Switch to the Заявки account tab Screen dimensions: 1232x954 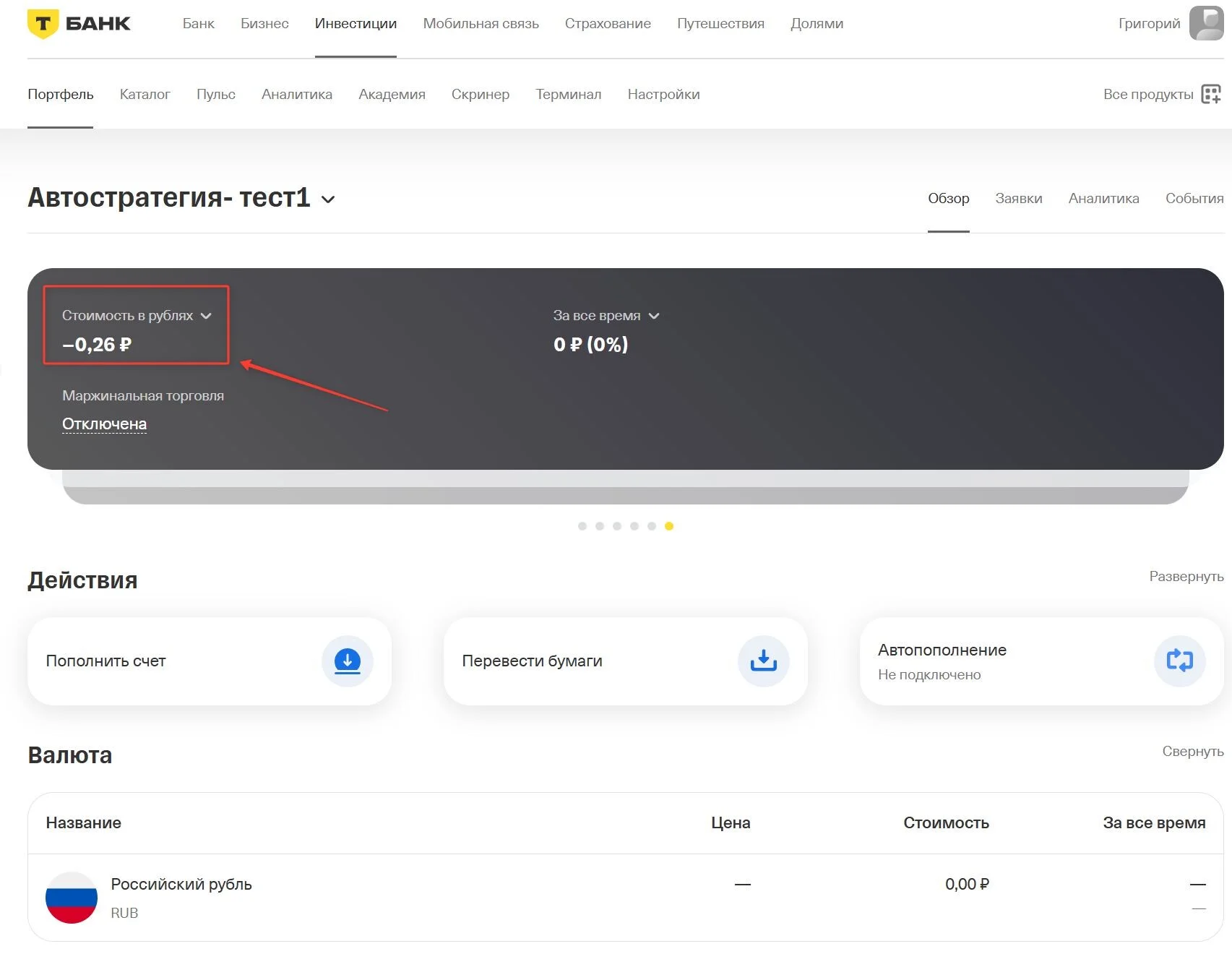coord(1019,198)
